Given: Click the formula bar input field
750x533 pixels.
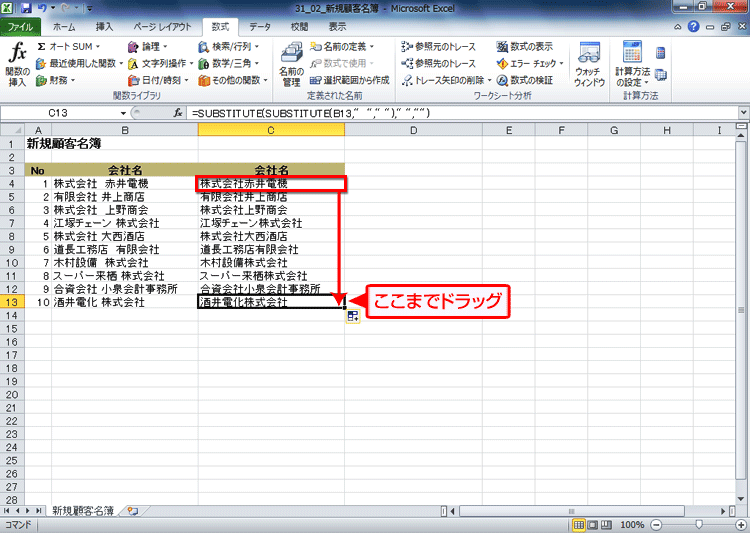Looking at the screenshot, I should point(463,113).
